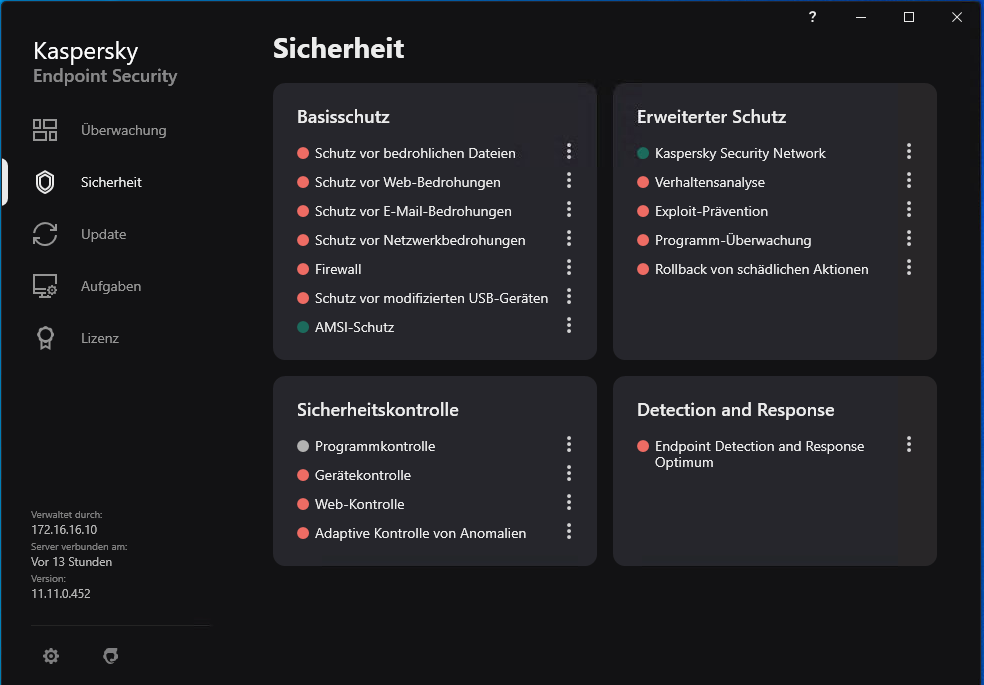Switch to the Update section
984x685 pixels.
coord(104,235)
